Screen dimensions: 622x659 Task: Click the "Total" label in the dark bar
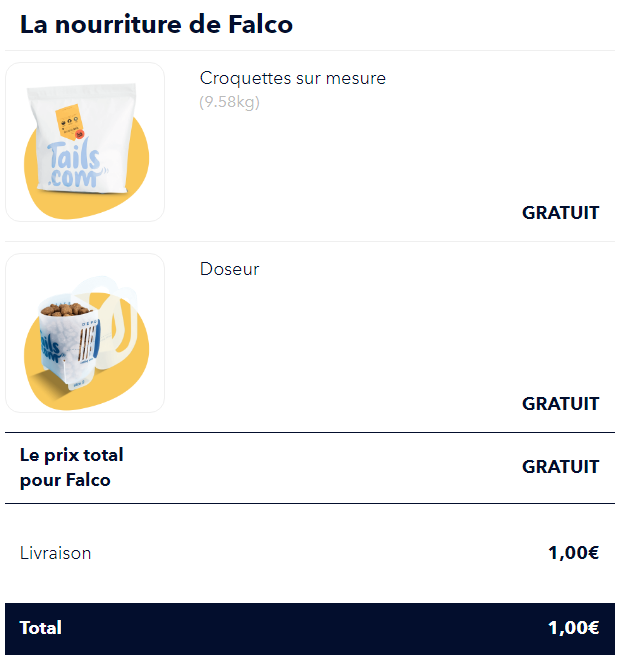41,628
